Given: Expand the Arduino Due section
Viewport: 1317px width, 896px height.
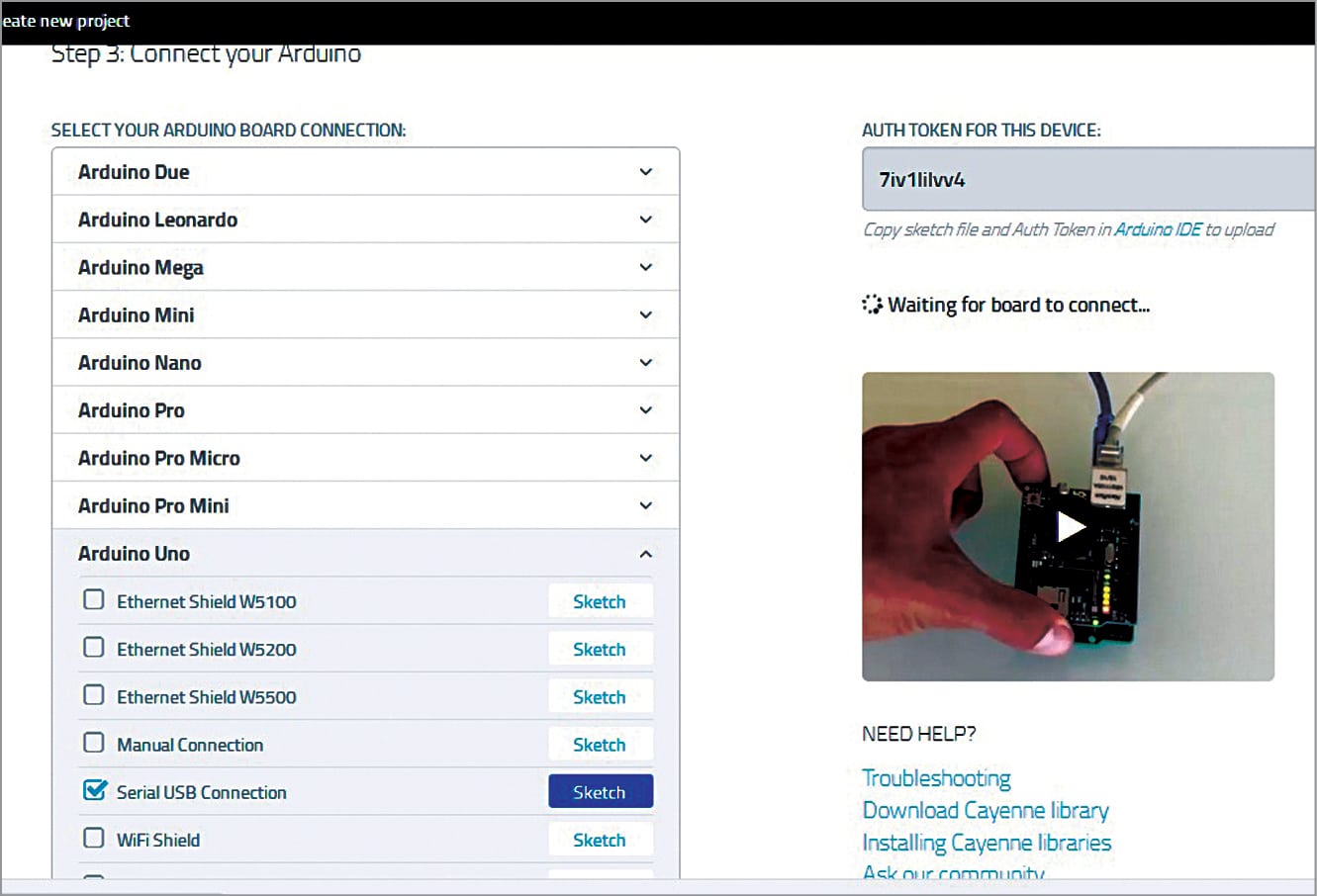Looking at the screenshot, I should coord(645,171).
